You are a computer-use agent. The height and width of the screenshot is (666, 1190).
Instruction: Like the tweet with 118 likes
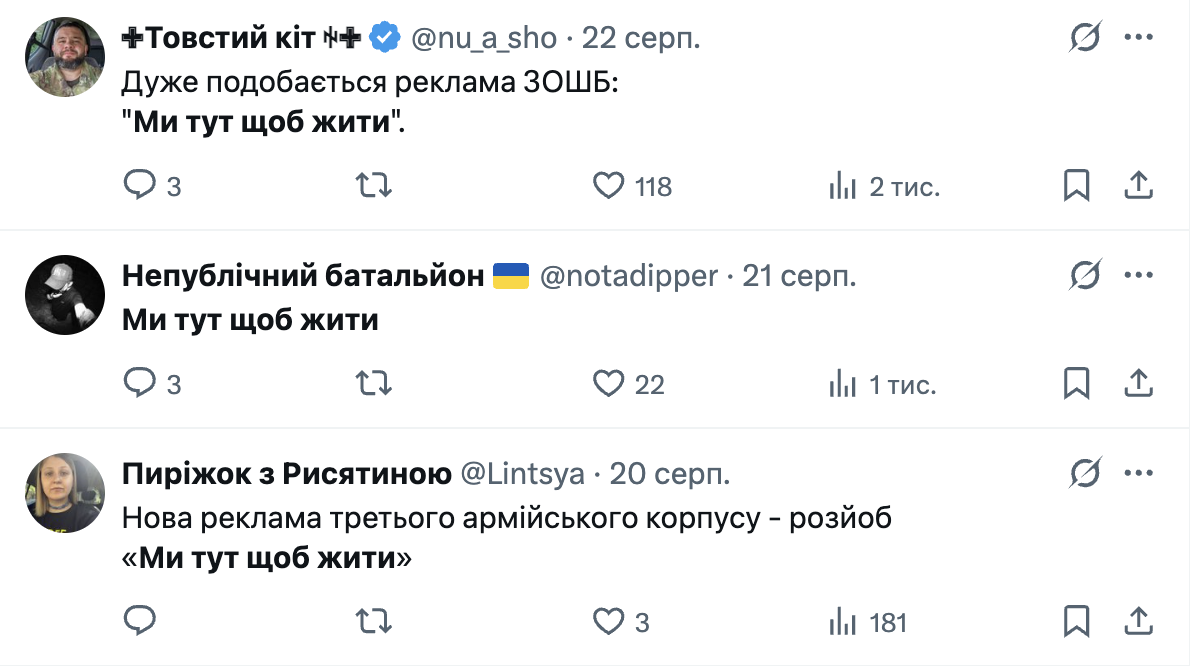point(609,185)
